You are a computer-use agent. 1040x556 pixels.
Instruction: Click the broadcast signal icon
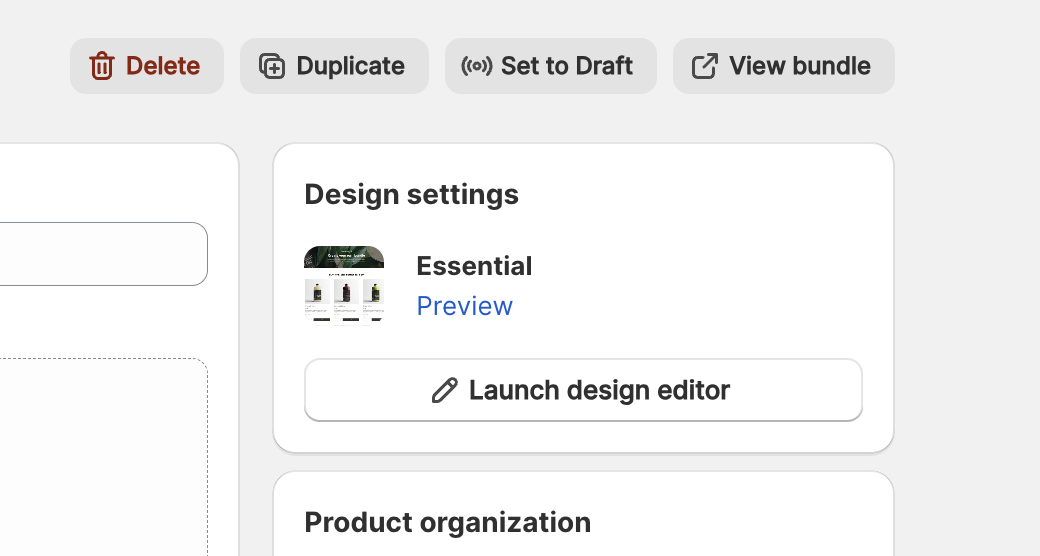click(476, 66)
